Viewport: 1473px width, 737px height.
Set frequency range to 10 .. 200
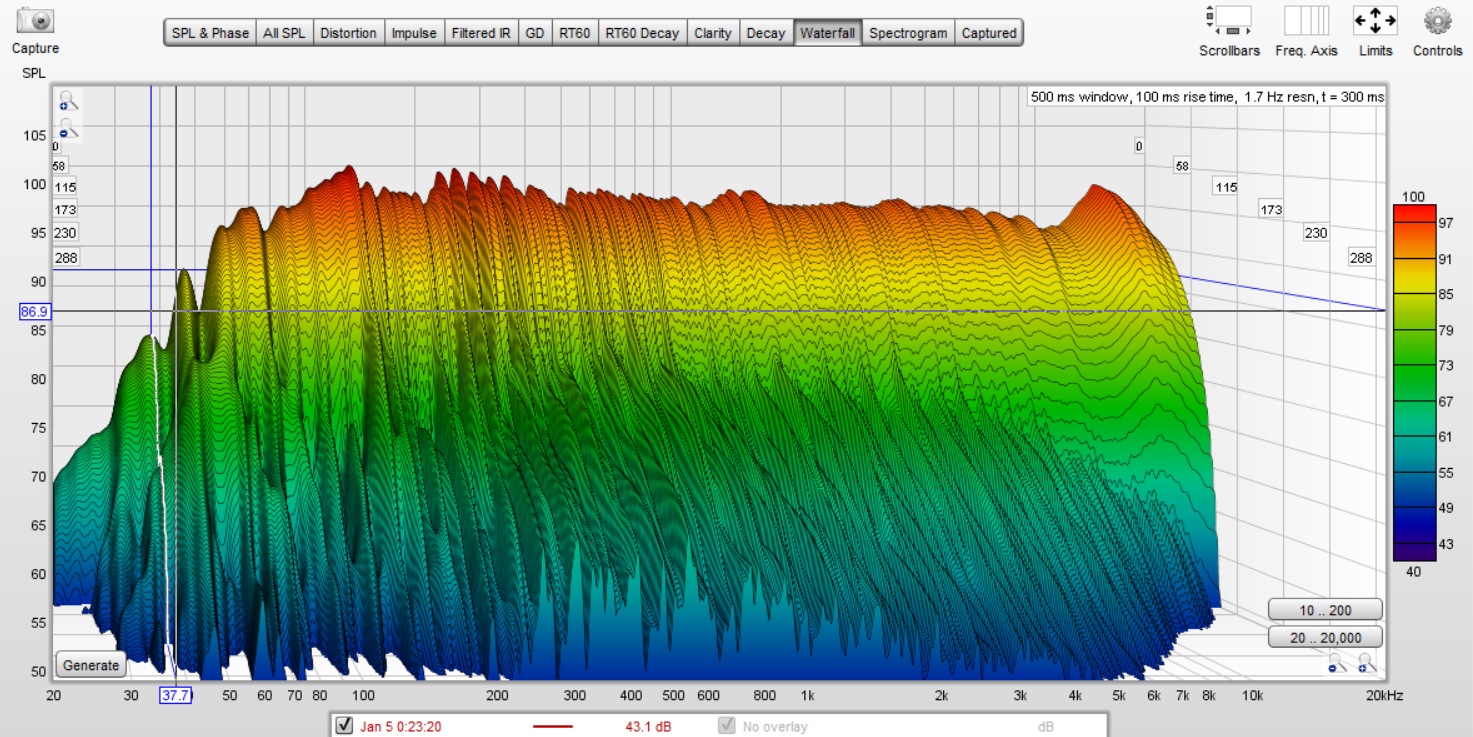pyautogui.click(x=1325, y=609)
